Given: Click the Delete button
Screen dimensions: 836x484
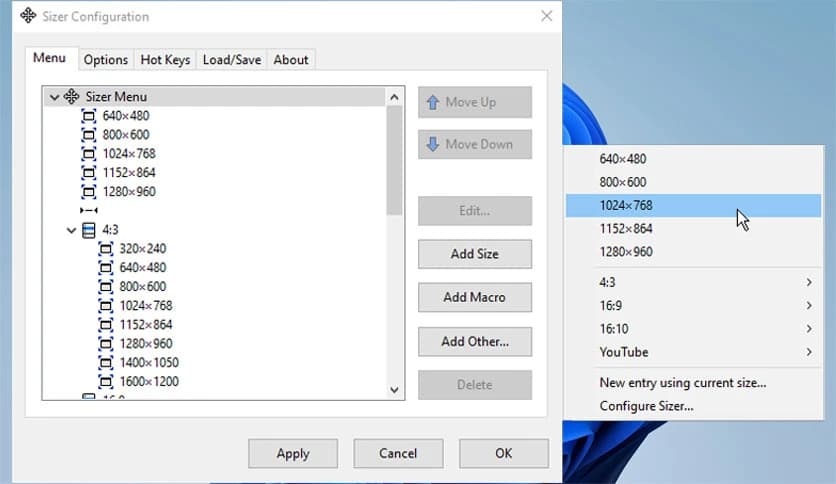Looking at the screenshot, I should click(475, 384).
